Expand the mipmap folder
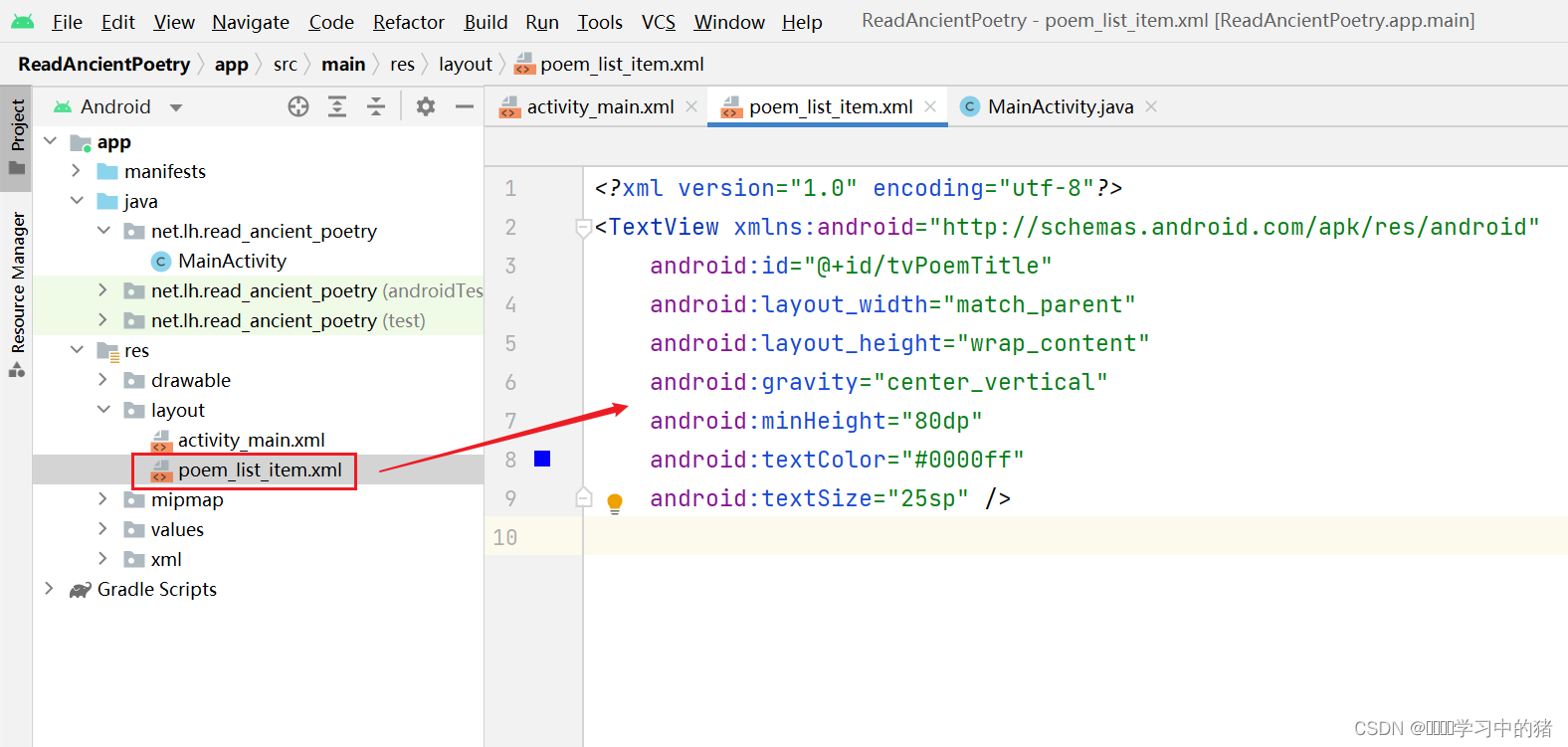The width and height of the screenshot is (1568, 747). click(x=103, y=499)
